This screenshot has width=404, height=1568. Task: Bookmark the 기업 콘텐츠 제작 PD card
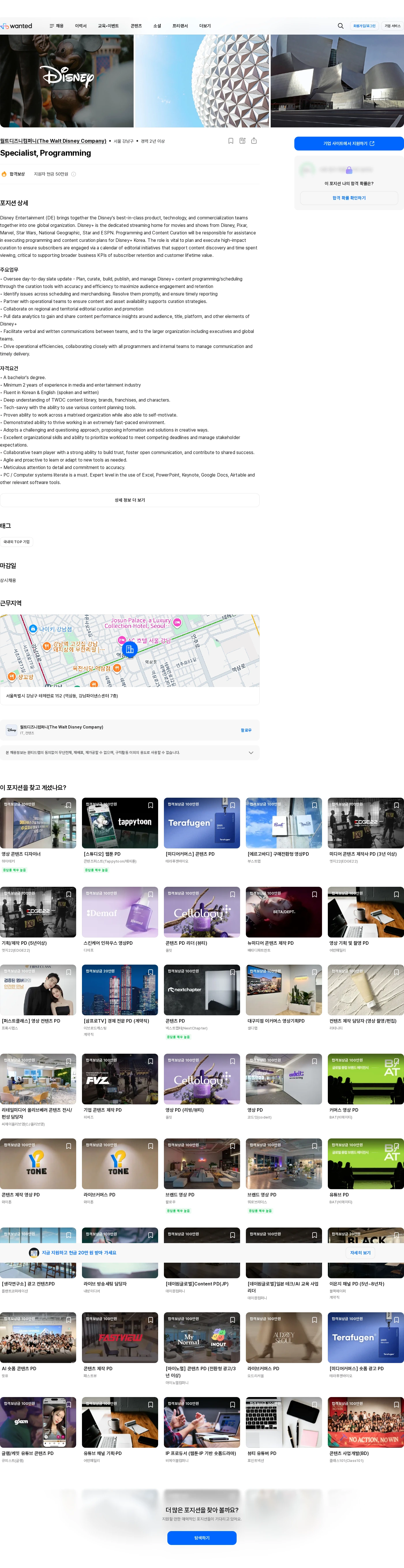point(151,1061)
